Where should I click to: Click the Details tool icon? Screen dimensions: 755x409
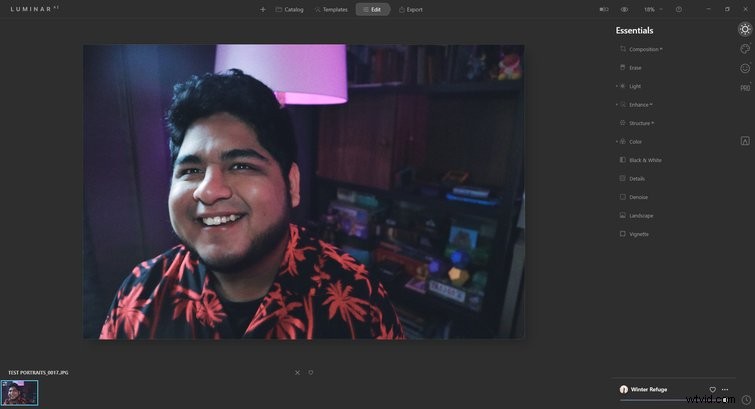pos(623,178)
